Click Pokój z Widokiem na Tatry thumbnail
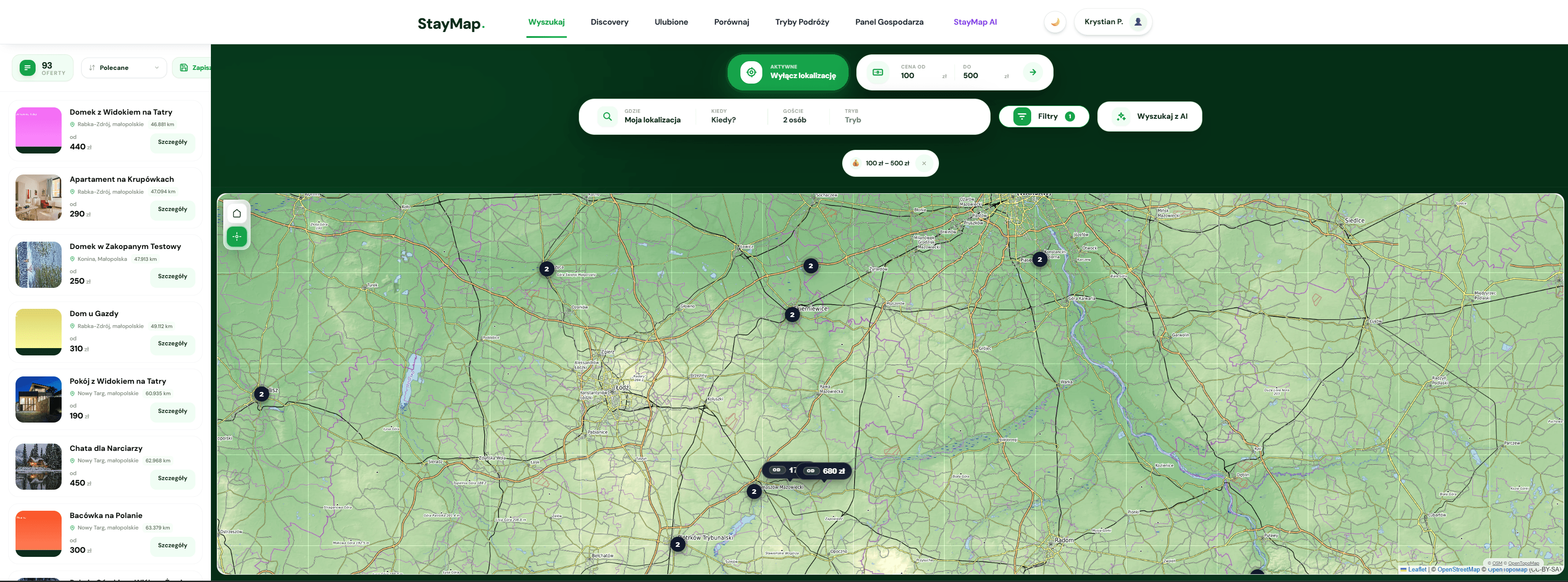1568x582 pixels. (38, 399)
